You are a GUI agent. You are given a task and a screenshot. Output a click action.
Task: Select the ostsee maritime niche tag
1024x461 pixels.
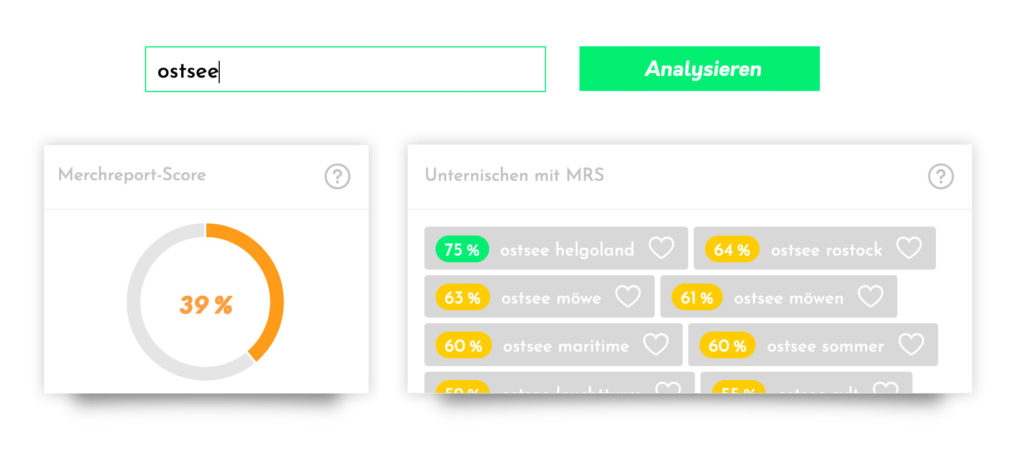click(553, 345)
